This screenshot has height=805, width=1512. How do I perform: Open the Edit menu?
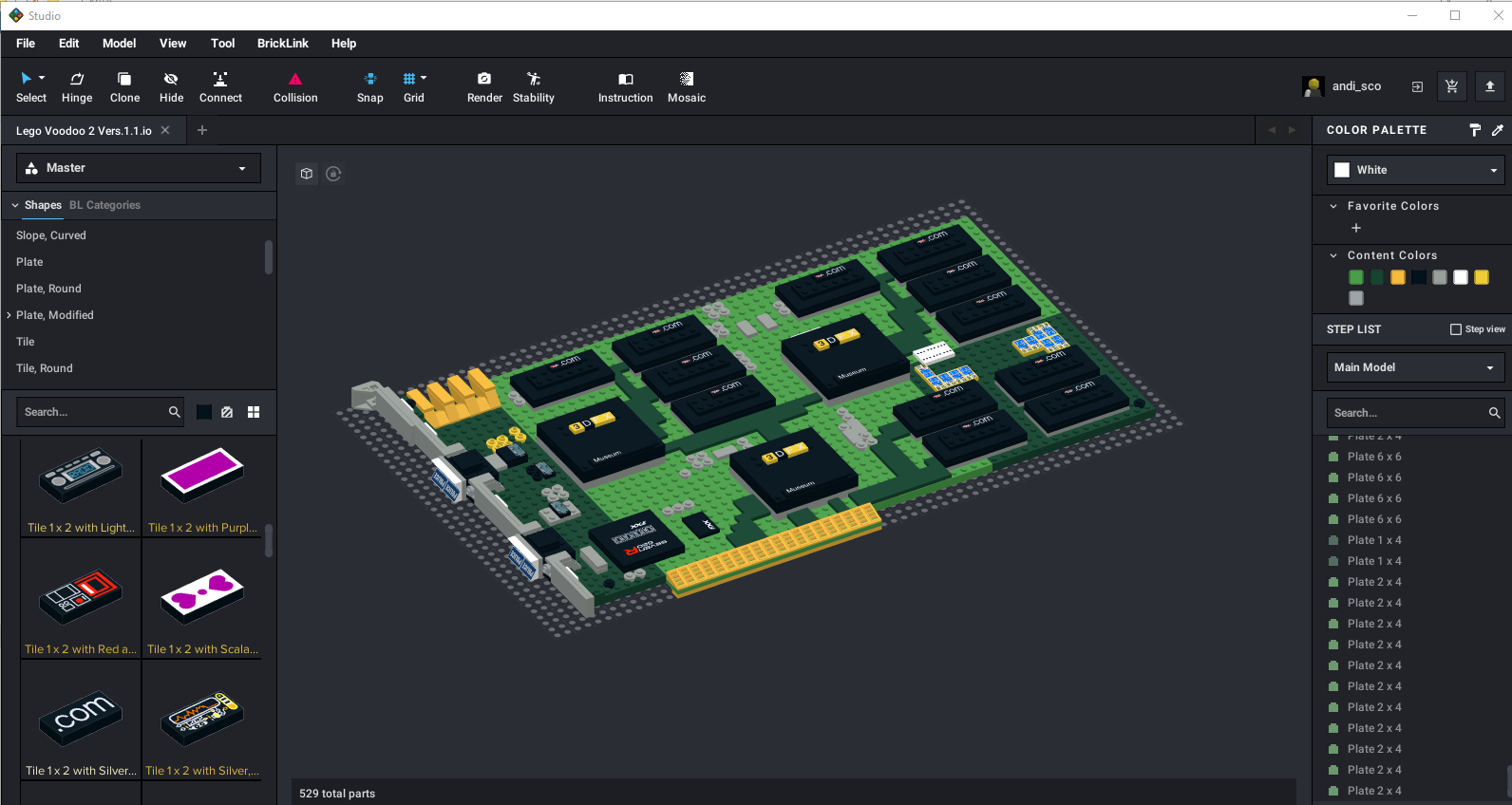tap(68, 44)
